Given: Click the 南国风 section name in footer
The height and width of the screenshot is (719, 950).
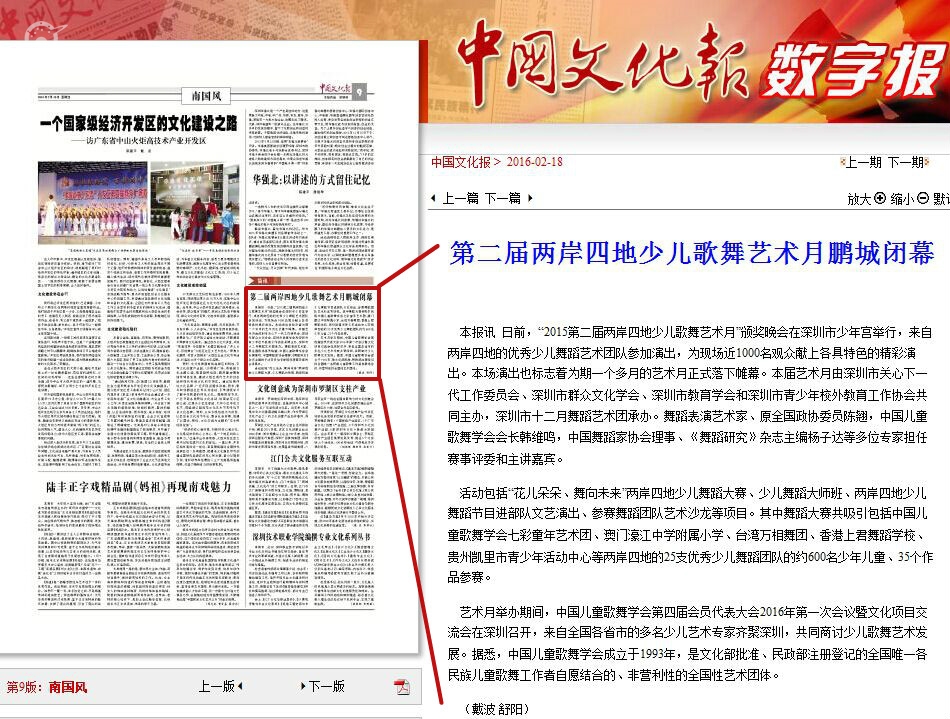Looking at the screenshot, I should click(68, 687).
